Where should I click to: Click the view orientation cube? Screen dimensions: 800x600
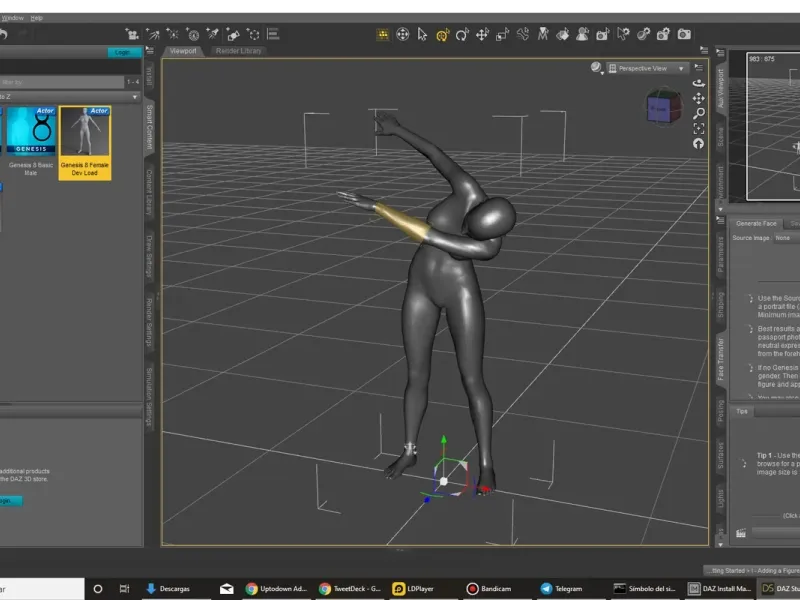click(660, 106)
